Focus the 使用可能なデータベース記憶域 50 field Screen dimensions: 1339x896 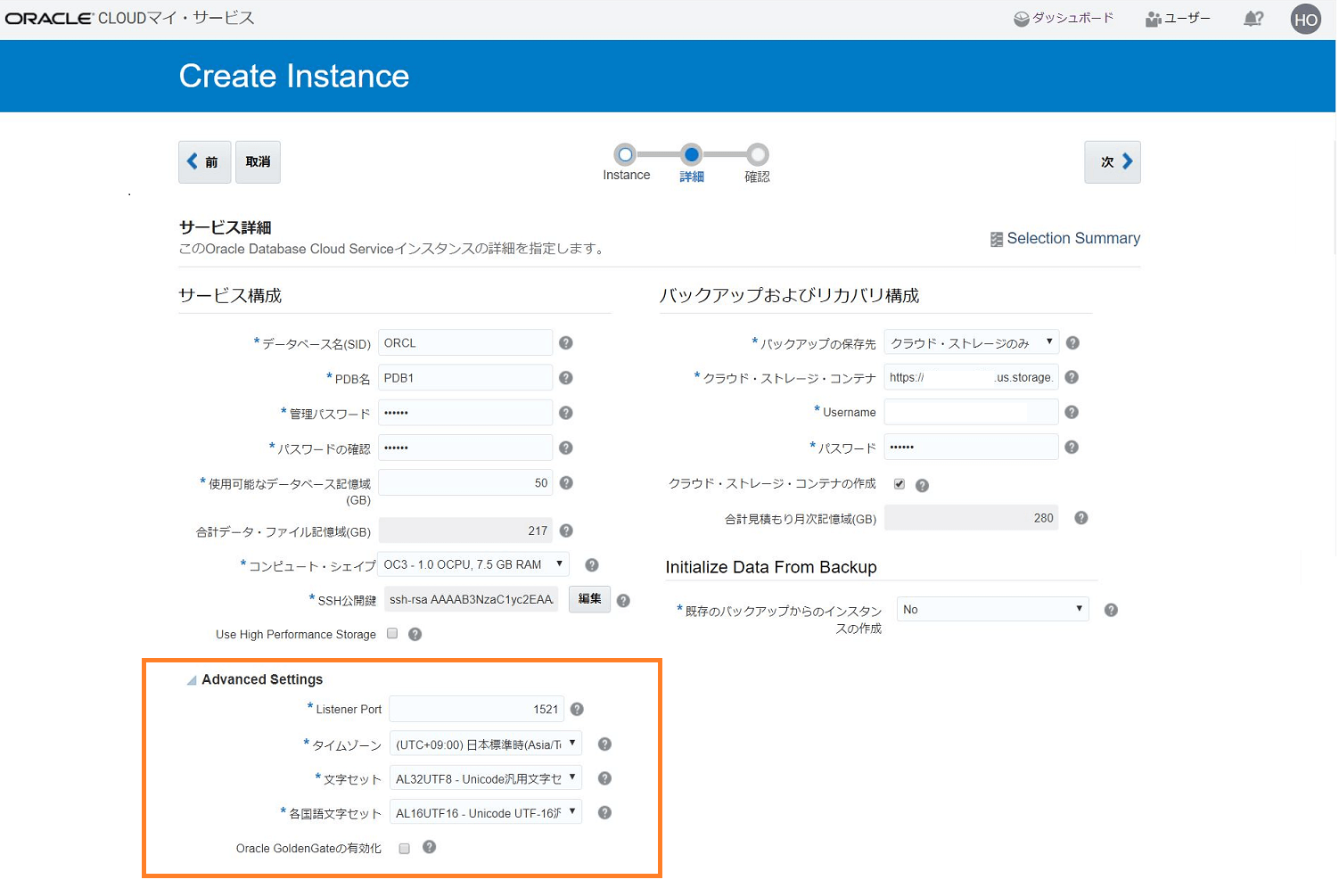[x=465, y=482]
